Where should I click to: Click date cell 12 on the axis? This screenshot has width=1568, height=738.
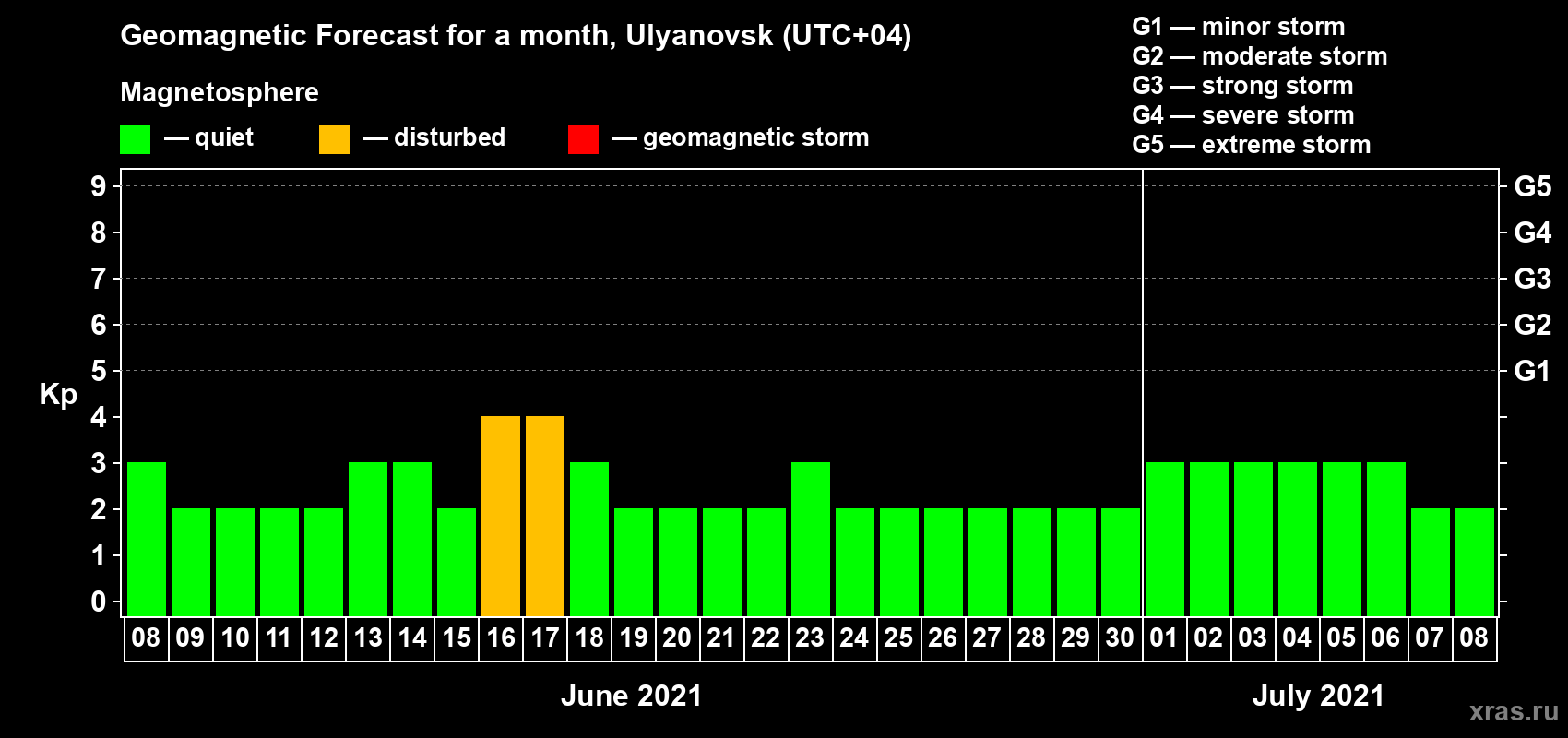click(324, 638)
